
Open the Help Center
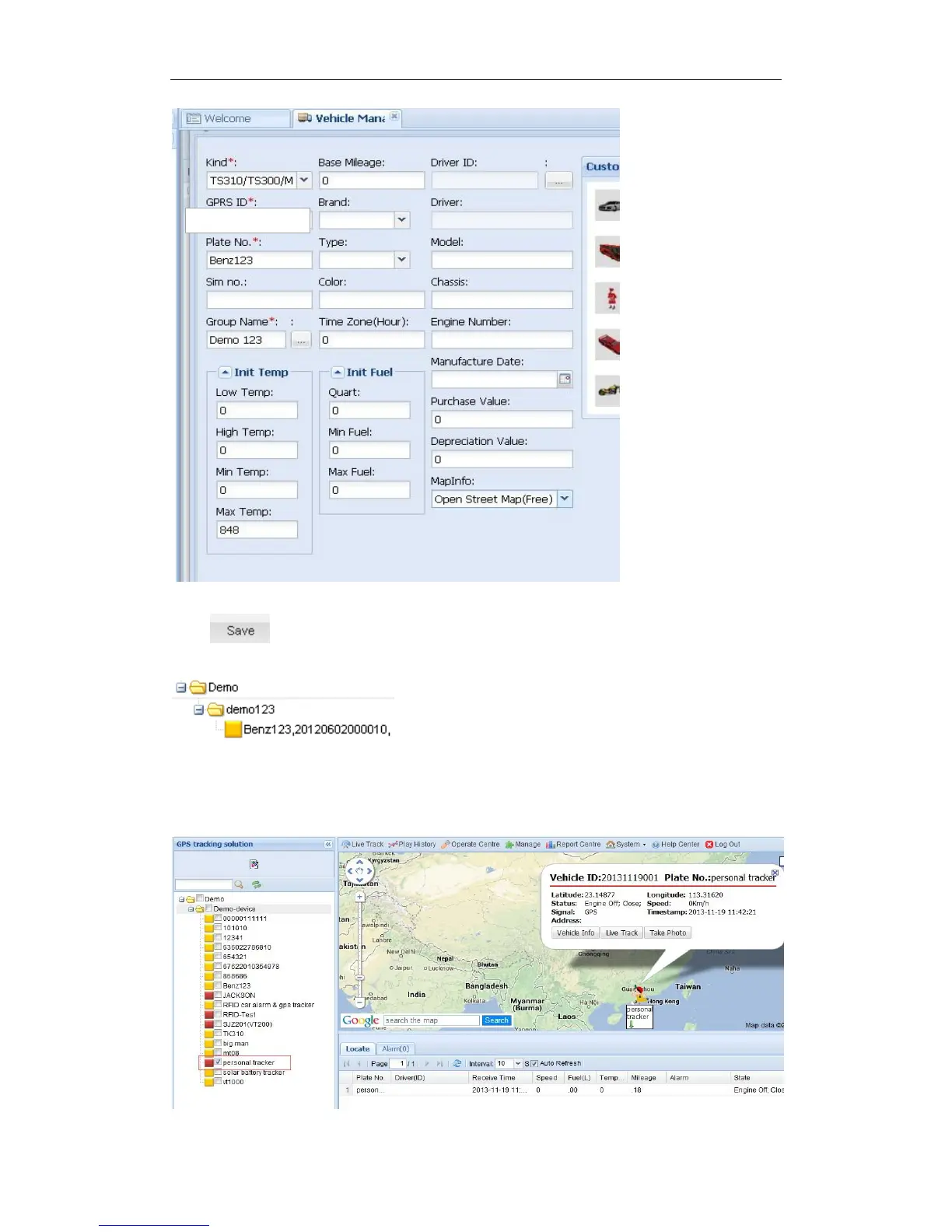pyautogui.click(x=675, y=844)
